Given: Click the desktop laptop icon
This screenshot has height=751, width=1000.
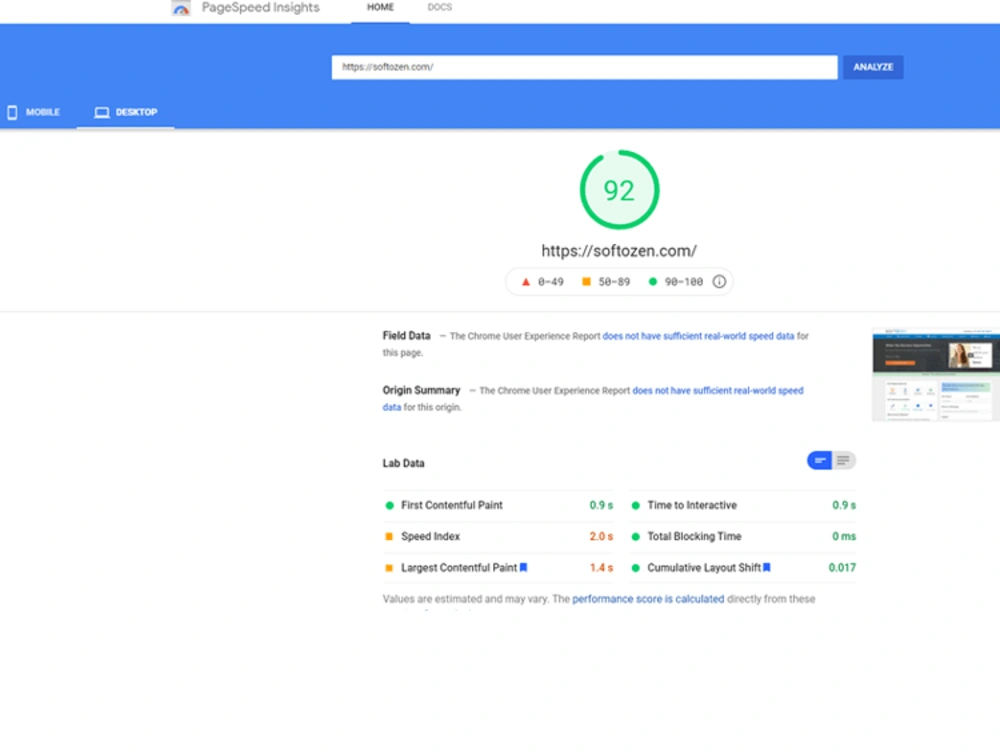Looking at the screenshot, I should (102, 113).
